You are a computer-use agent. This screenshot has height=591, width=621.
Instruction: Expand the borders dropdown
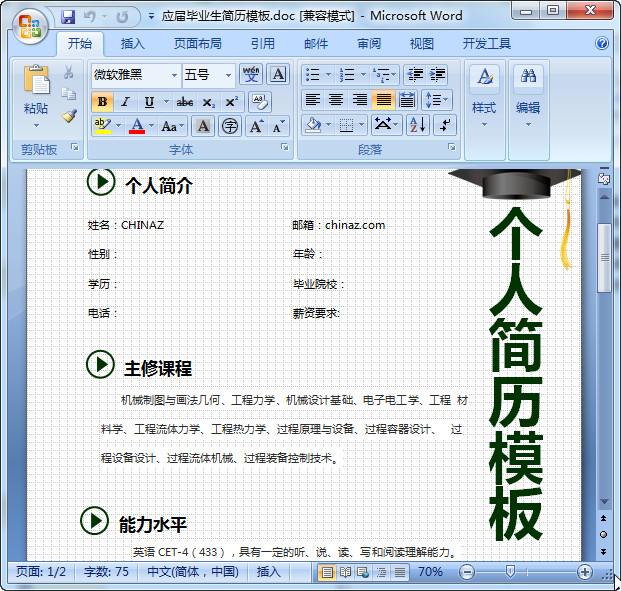pos(361,125)
